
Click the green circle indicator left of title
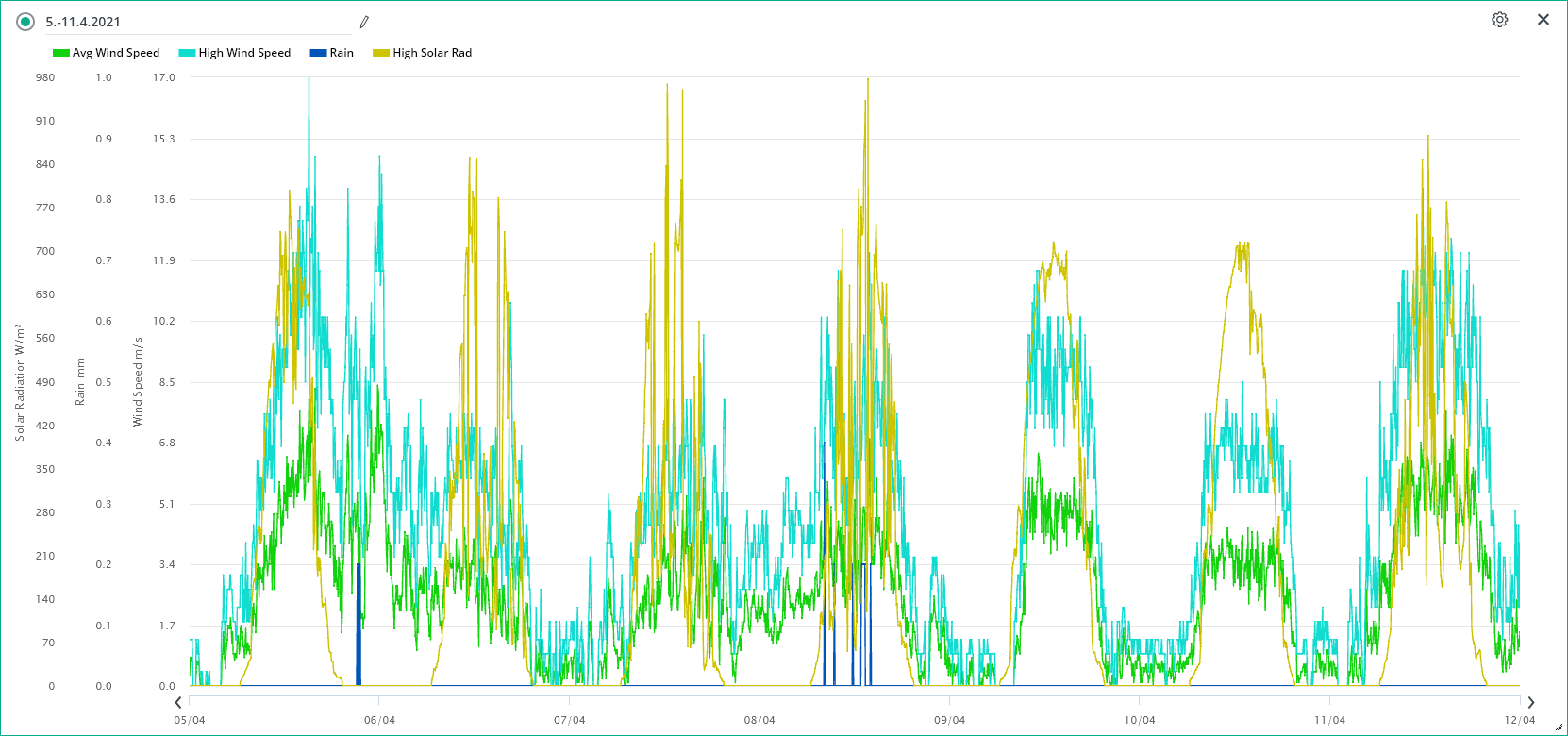click(x=25, y=22)
